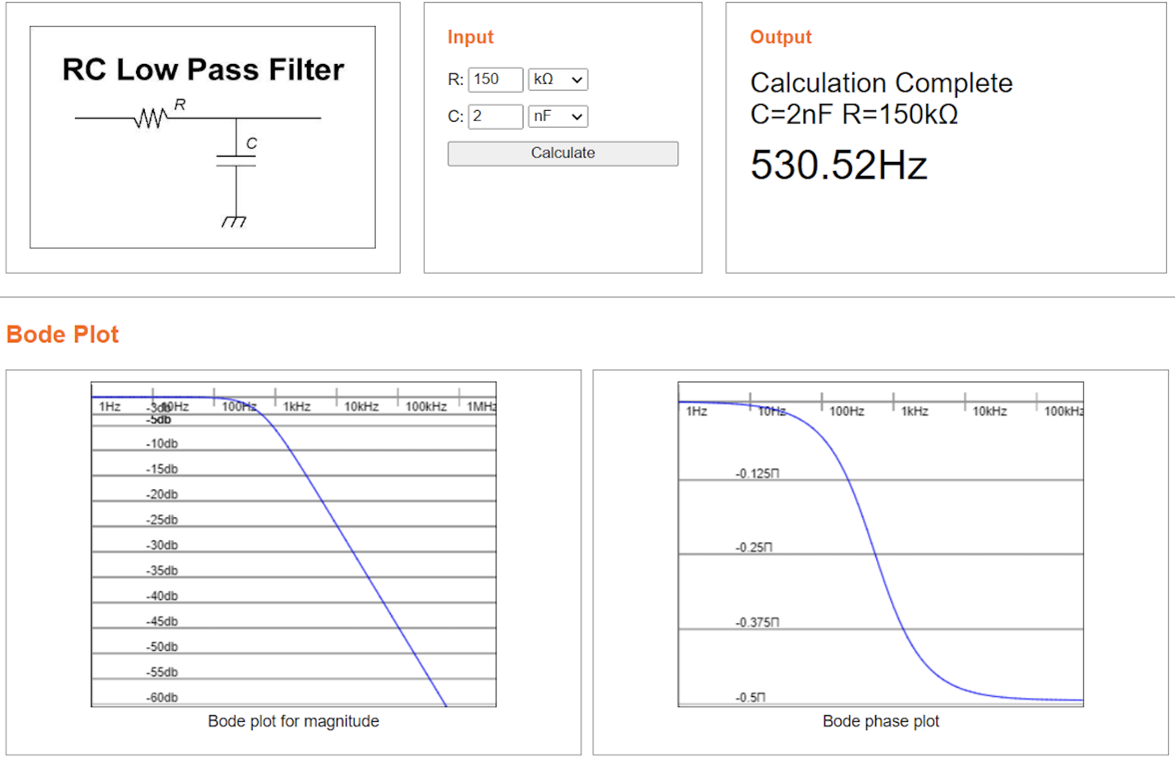Open the resistance unit kΩ dropdown
Viewport: 1175px width, 761px height.
tap(558, 79)
